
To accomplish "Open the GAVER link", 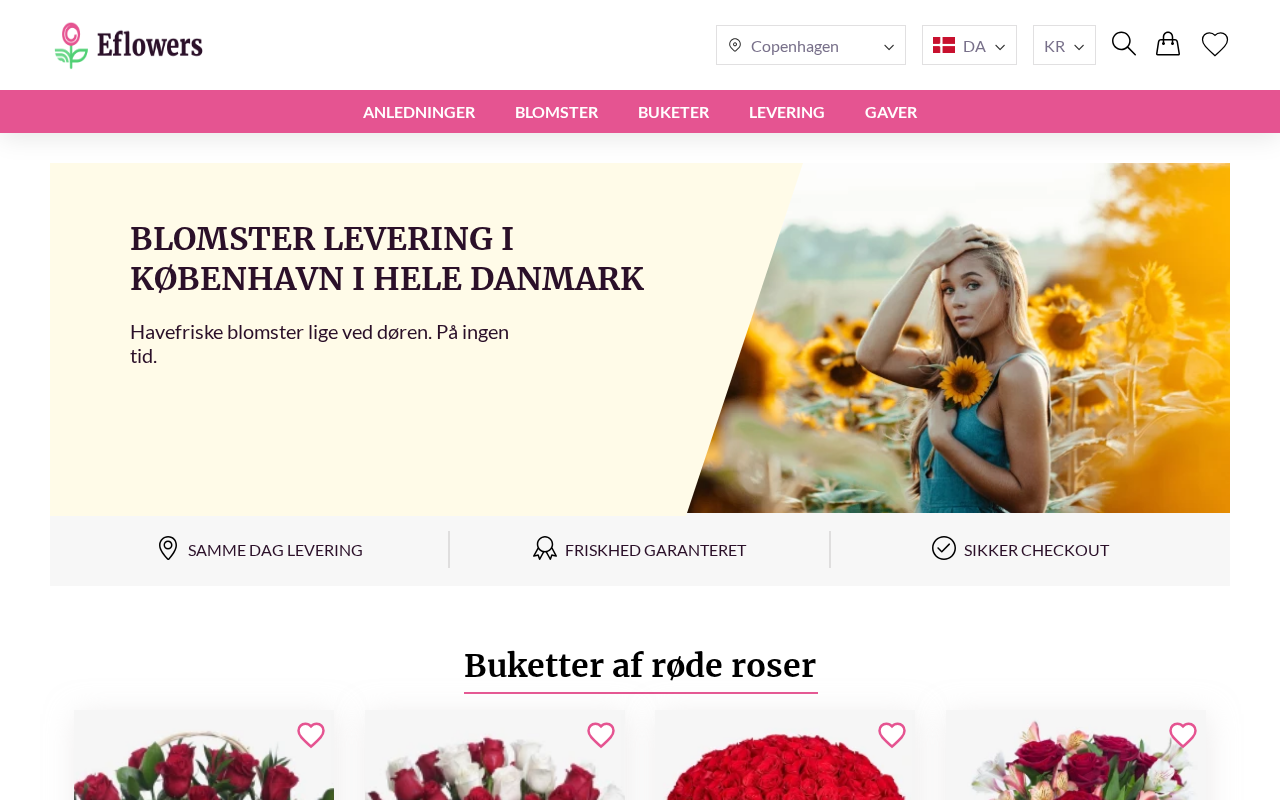I will click(891, 112).
